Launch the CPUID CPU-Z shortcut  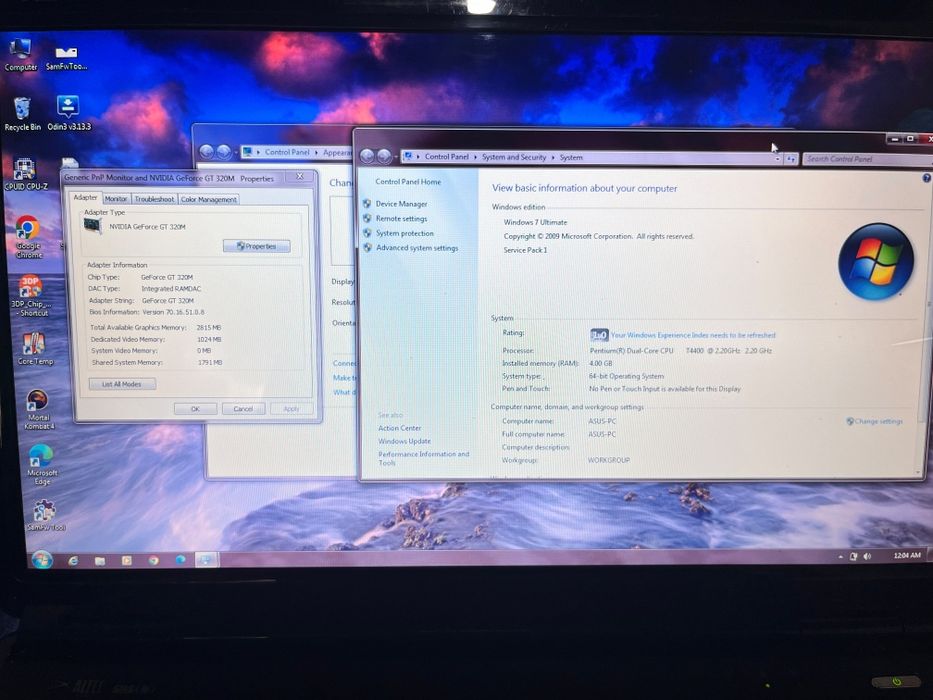[x=26, y=174]
